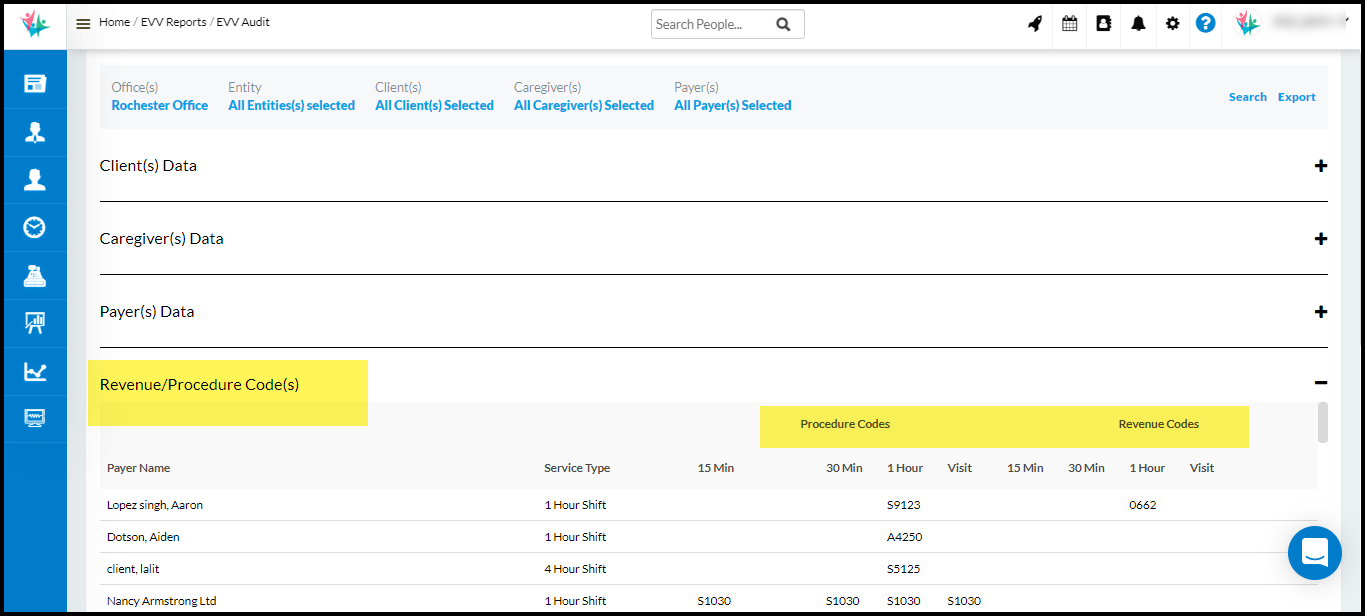
Task: Select the cash register sidebar icon
Action: [x=35, y=275]
